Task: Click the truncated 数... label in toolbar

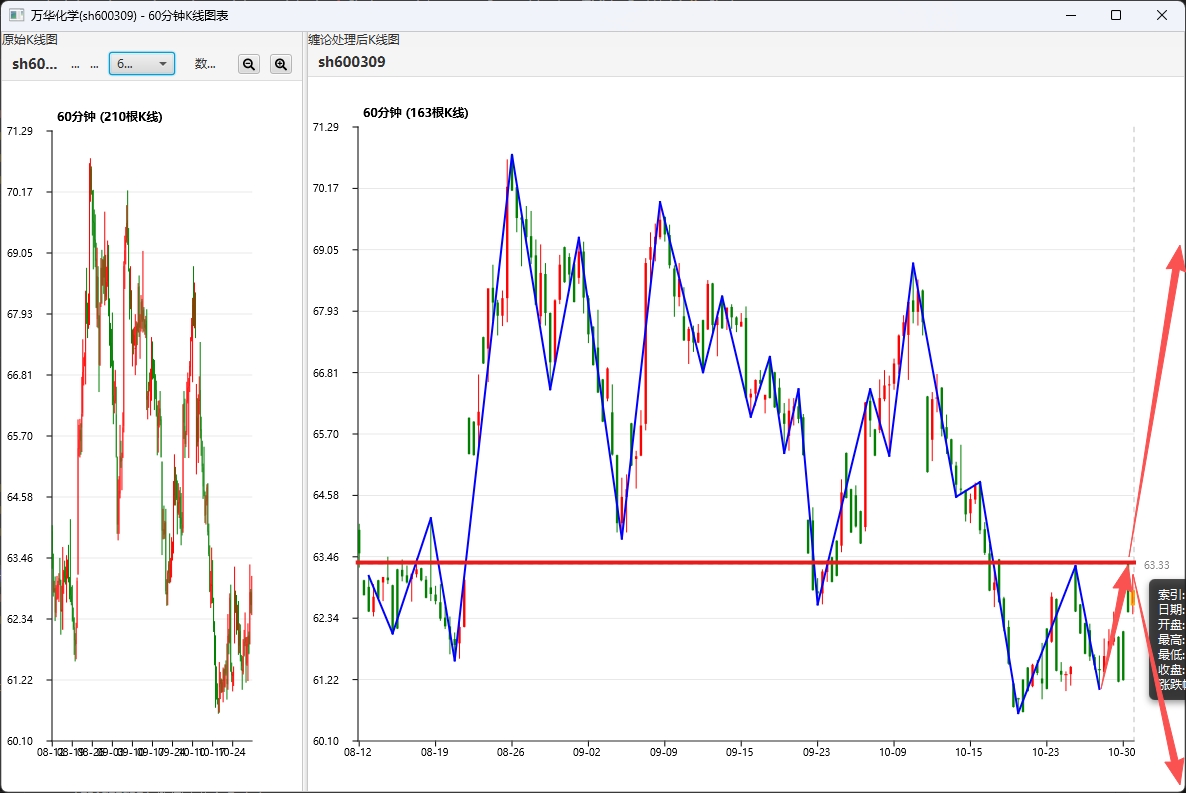Action: coord(205,64)
